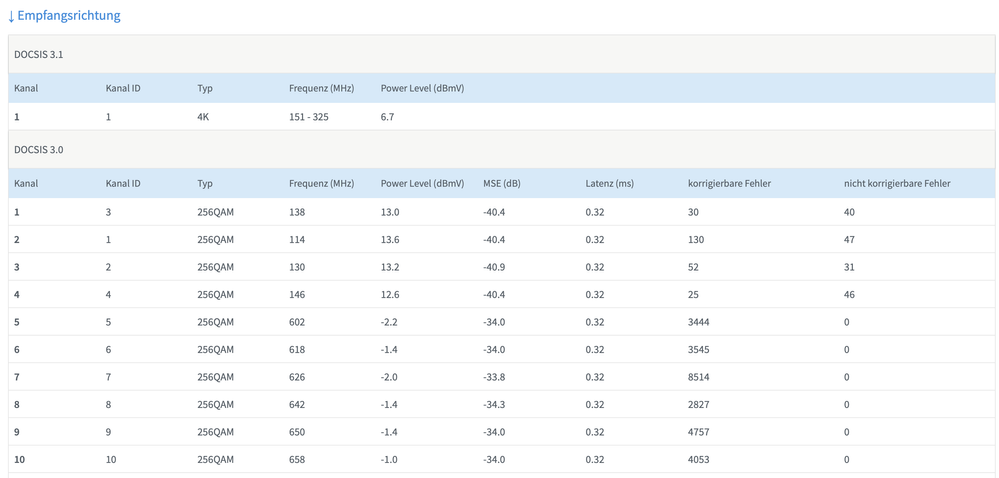This screenshot has width=999, height=478.
Task: Select the -33.8 MSE cell
Action: [494, 377]
